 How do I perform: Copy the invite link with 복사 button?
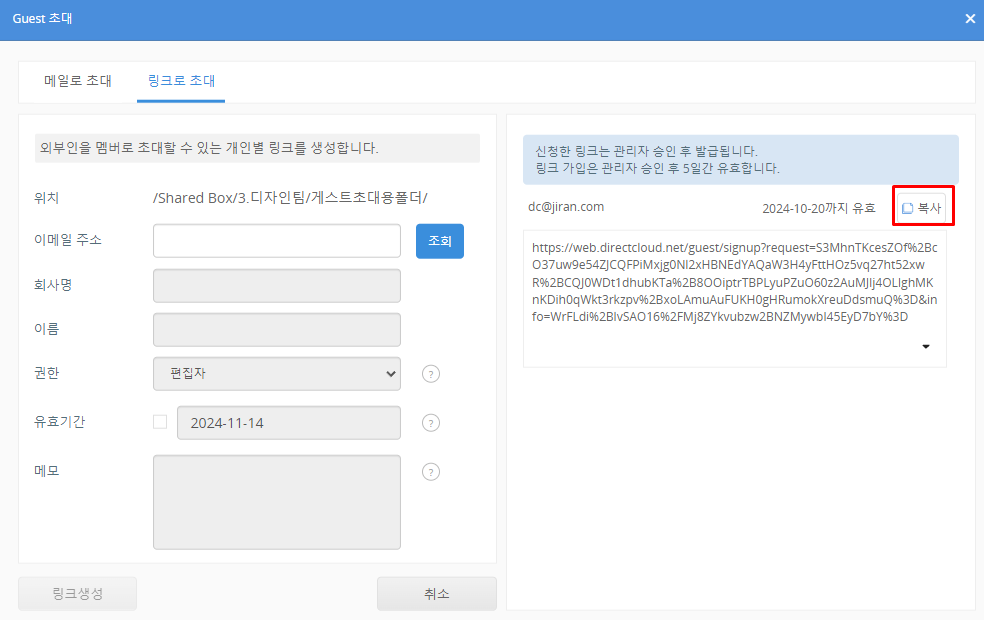pos(922,208)
